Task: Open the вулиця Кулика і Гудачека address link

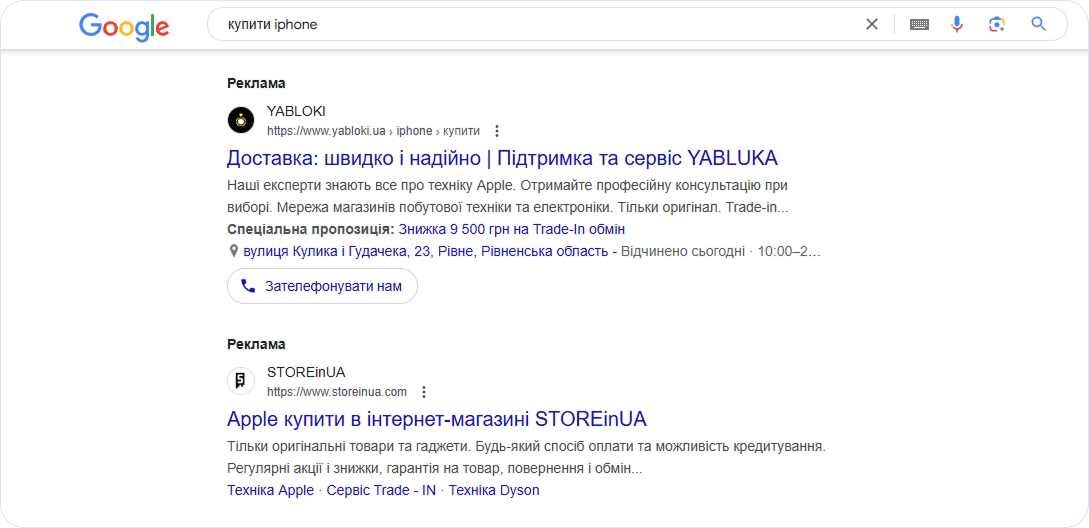Action: 426,251
